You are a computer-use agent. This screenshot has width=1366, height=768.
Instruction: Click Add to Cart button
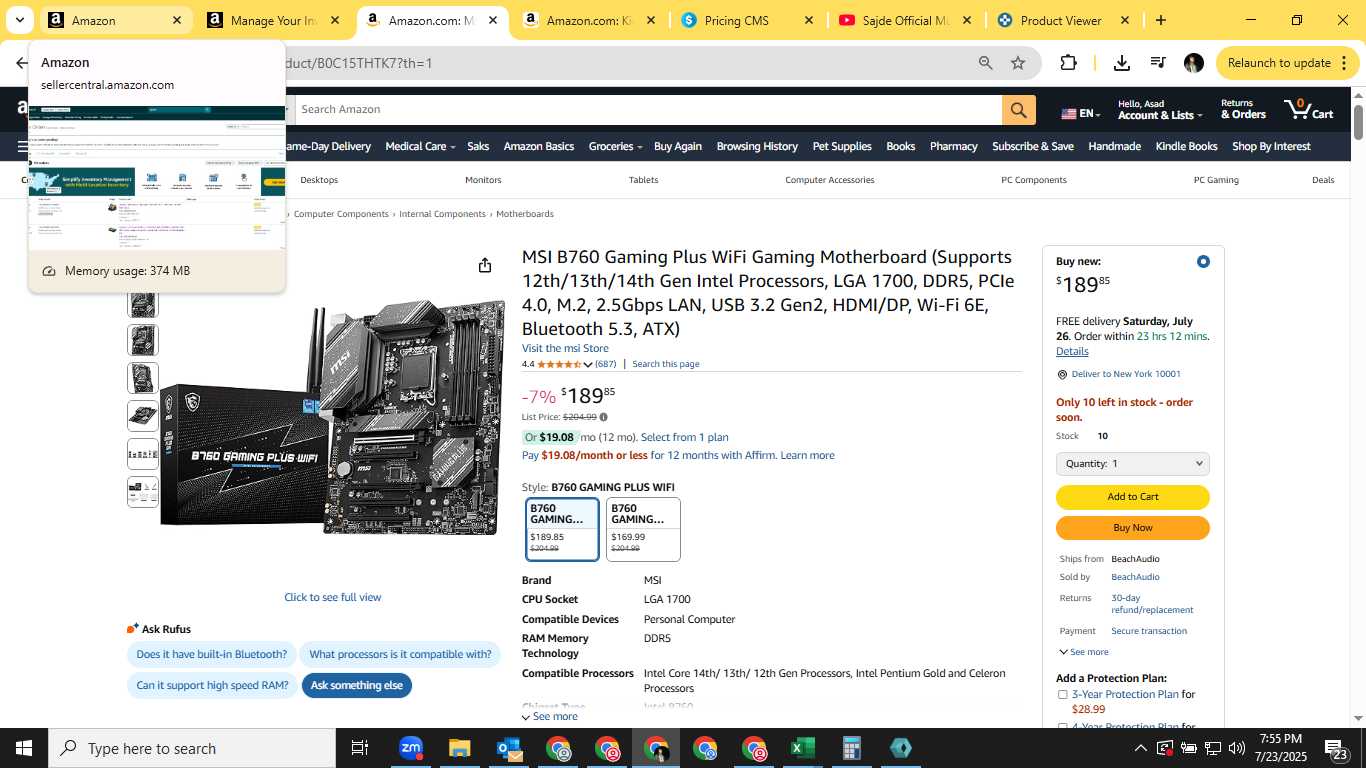[1133, 497]
